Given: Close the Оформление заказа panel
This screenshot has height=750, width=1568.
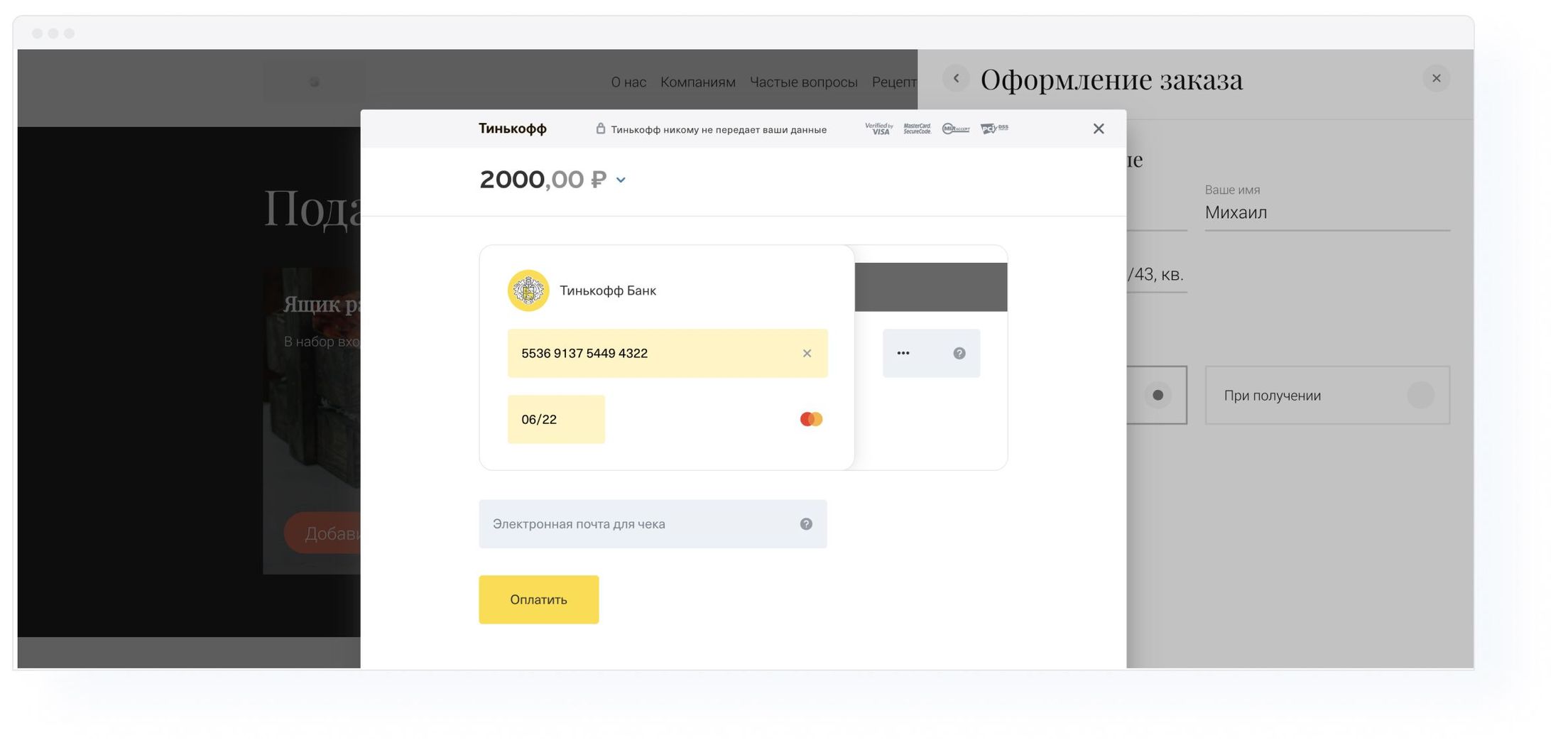Looking at the screenshot, I should tap(1436, 78).
